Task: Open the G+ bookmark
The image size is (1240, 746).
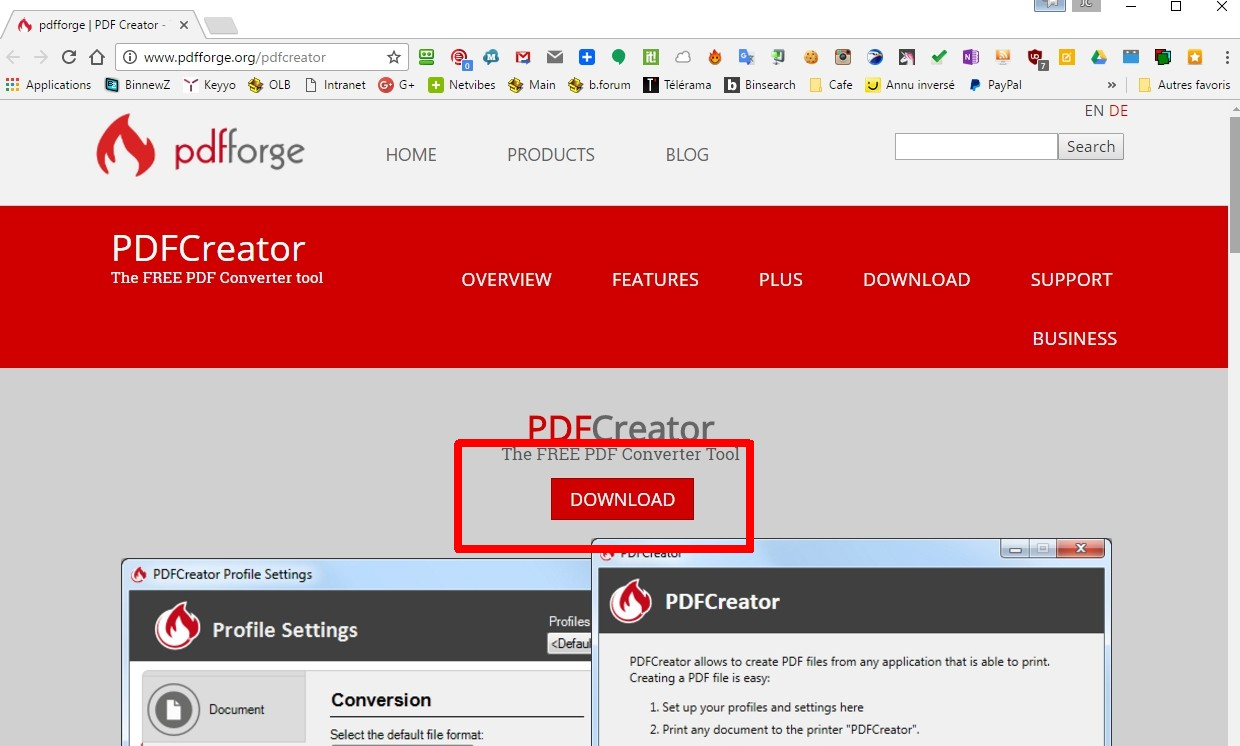Action: pos(397,85)
